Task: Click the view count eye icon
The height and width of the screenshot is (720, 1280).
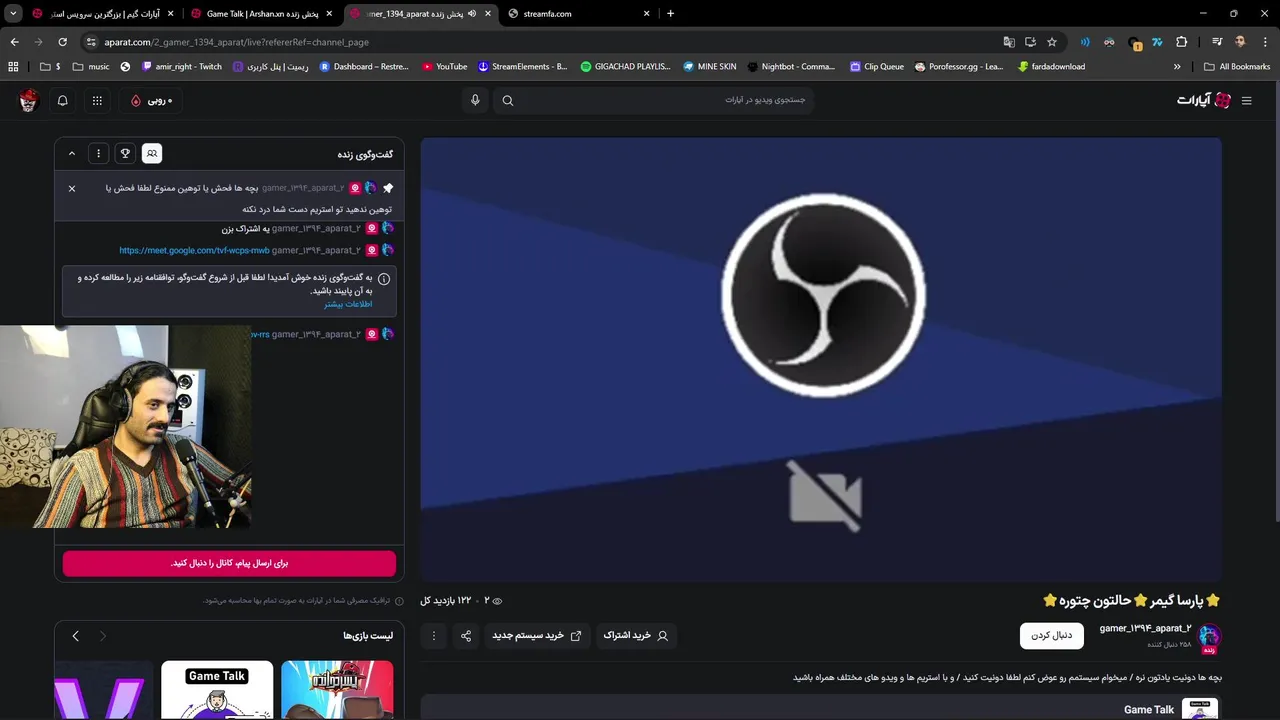Action: [497, 600]
